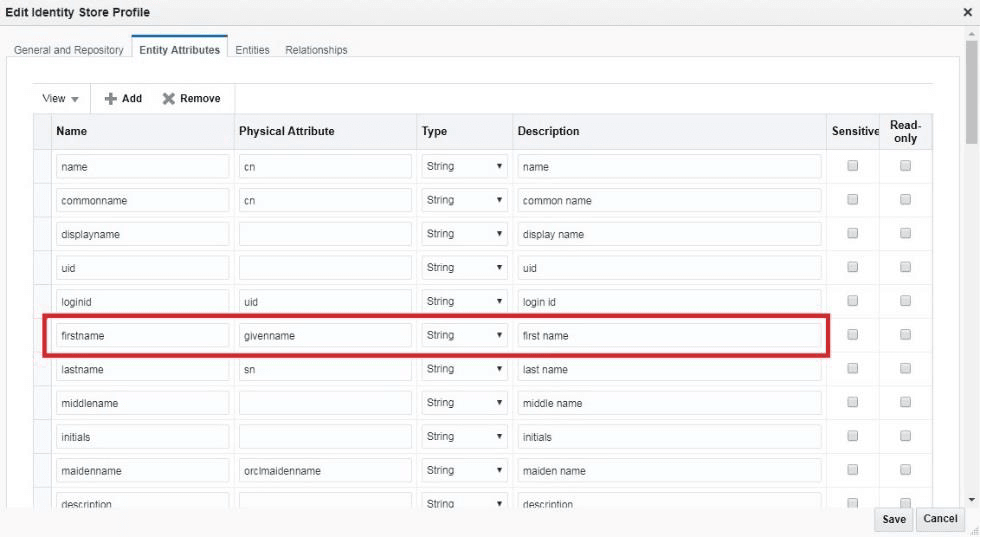Open Type dropdown for uid row

464,268
